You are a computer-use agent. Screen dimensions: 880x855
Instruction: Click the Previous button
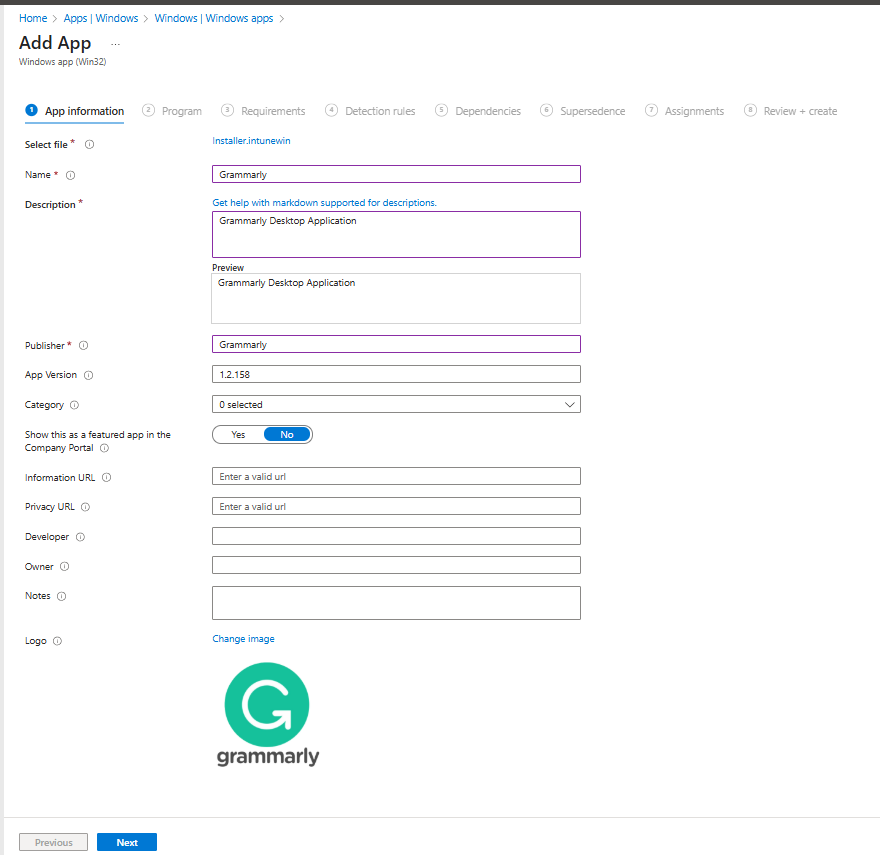pos(53,842)
